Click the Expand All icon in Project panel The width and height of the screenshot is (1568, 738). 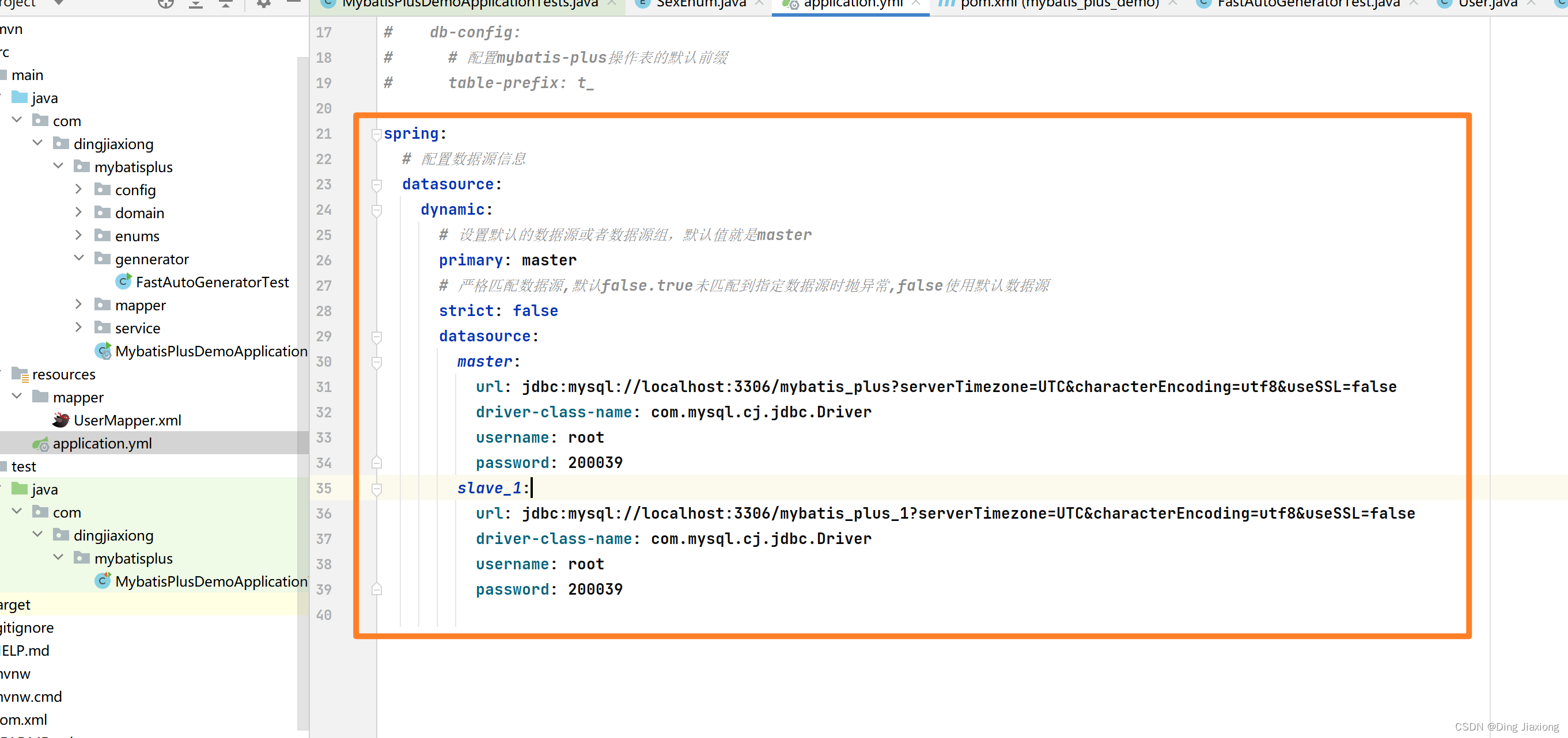[x=195, y=3]
